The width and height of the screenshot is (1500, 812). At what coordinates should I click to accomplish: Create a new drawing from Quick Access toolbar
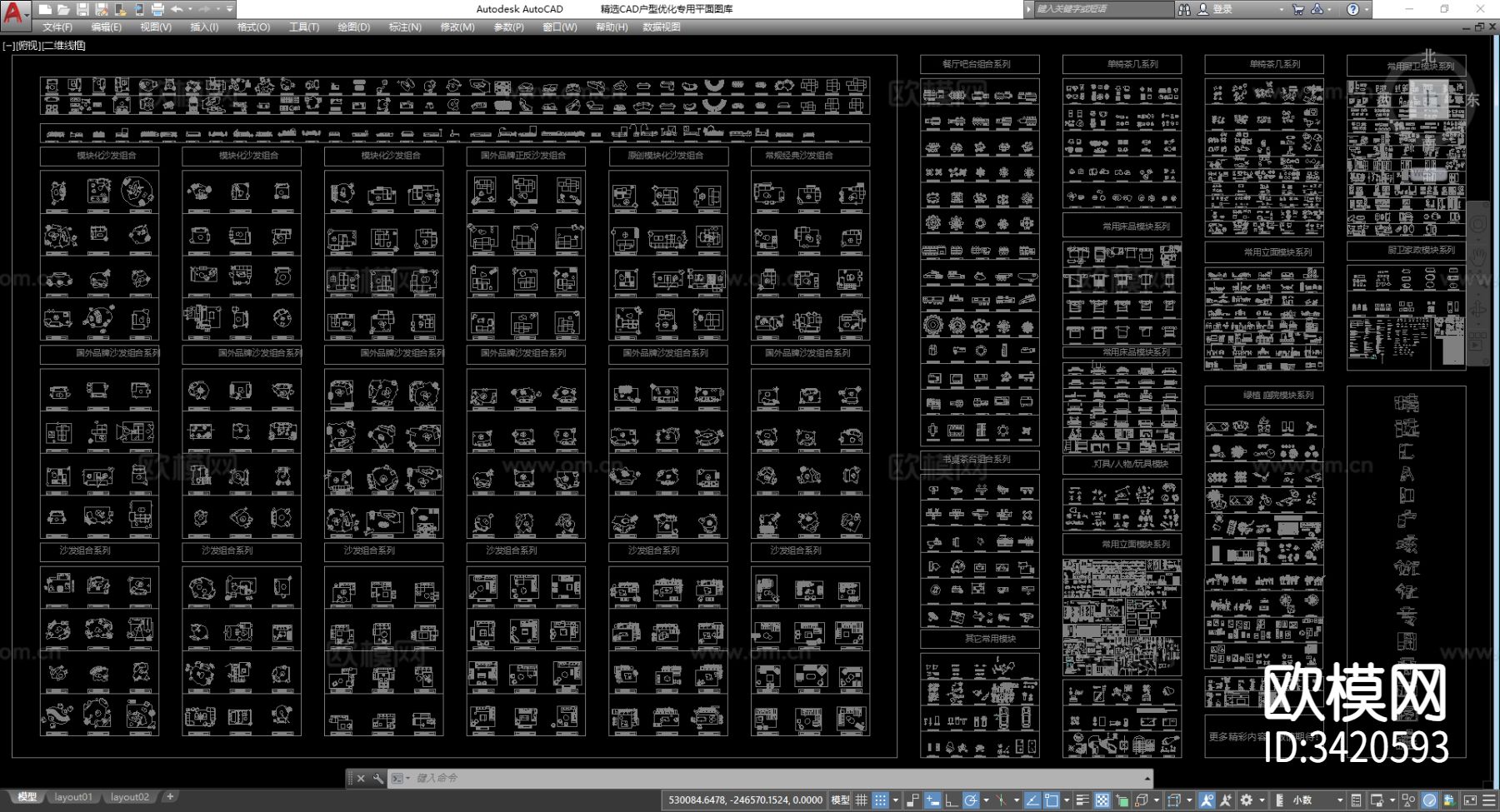[45, 9]
